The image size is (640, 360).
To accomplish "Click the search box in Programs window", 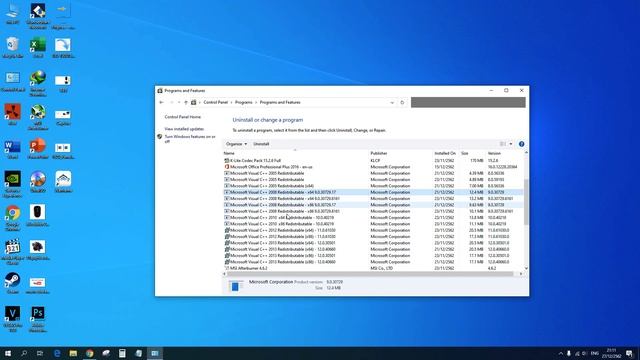I will coord(468,102).
